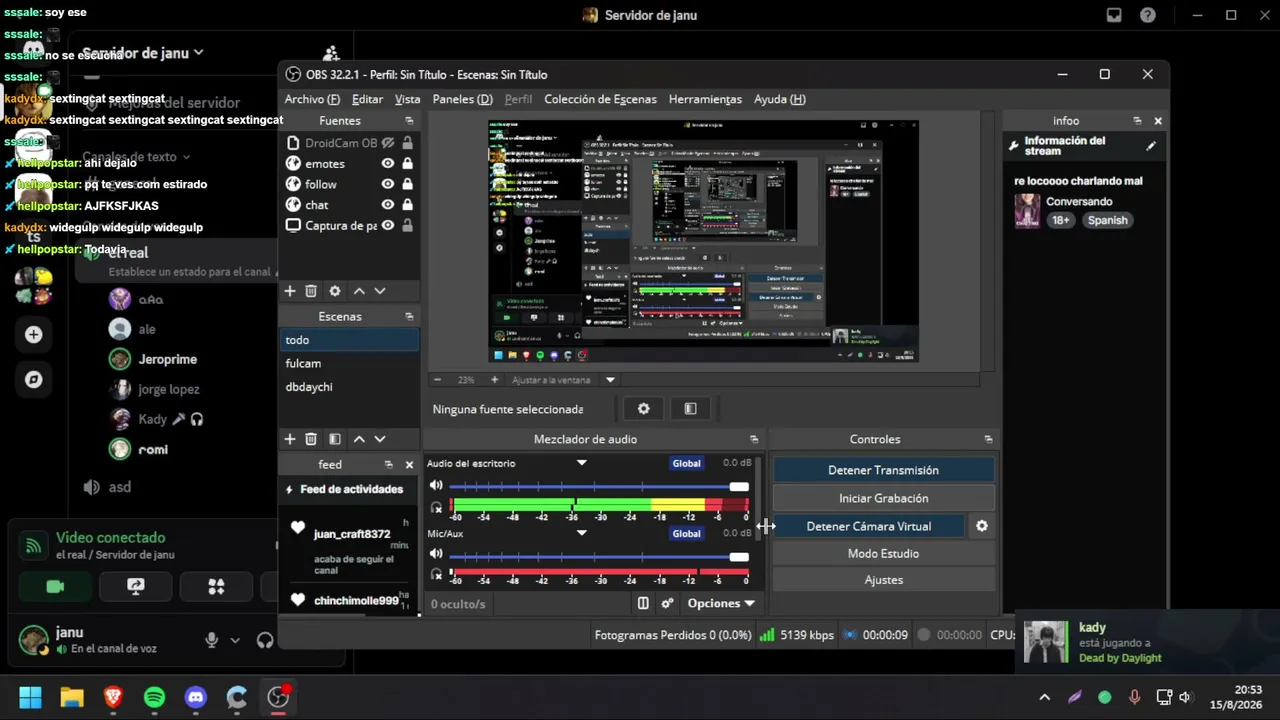Viewport: 1280px width, 720px height.
Task: Open the Archivo menu
Action: pyautogui.click(x=312, y=99)
